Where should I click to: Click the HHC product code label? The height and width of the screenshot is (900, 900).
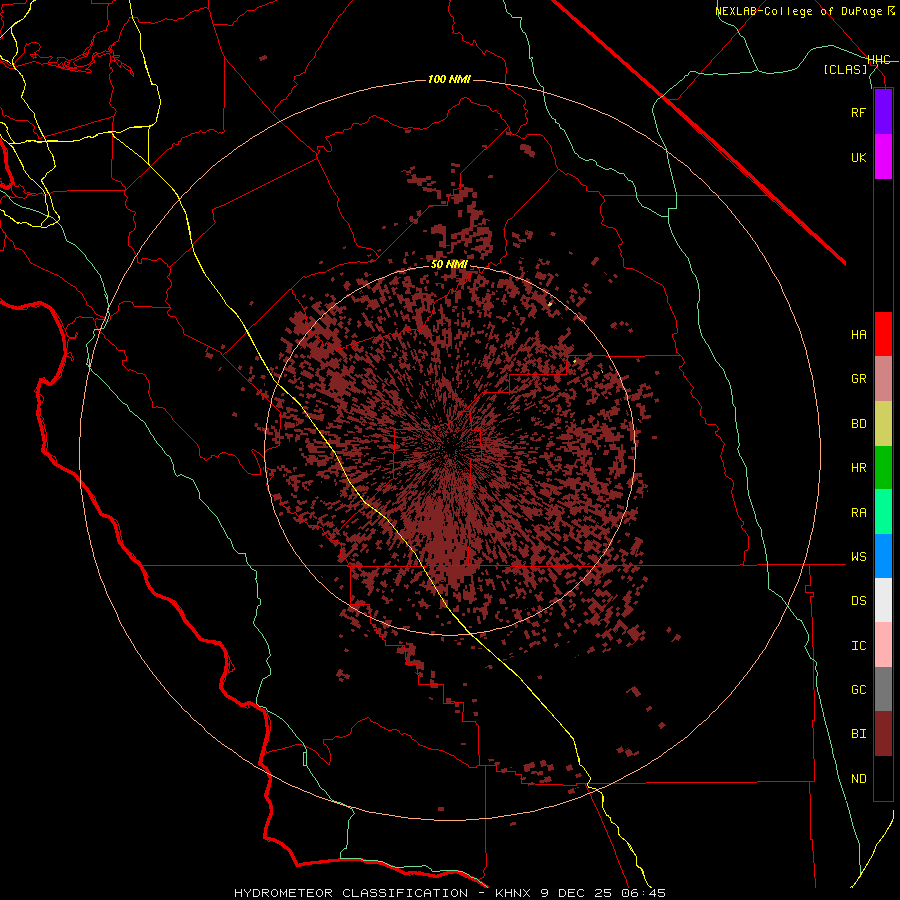click(878, 60)
